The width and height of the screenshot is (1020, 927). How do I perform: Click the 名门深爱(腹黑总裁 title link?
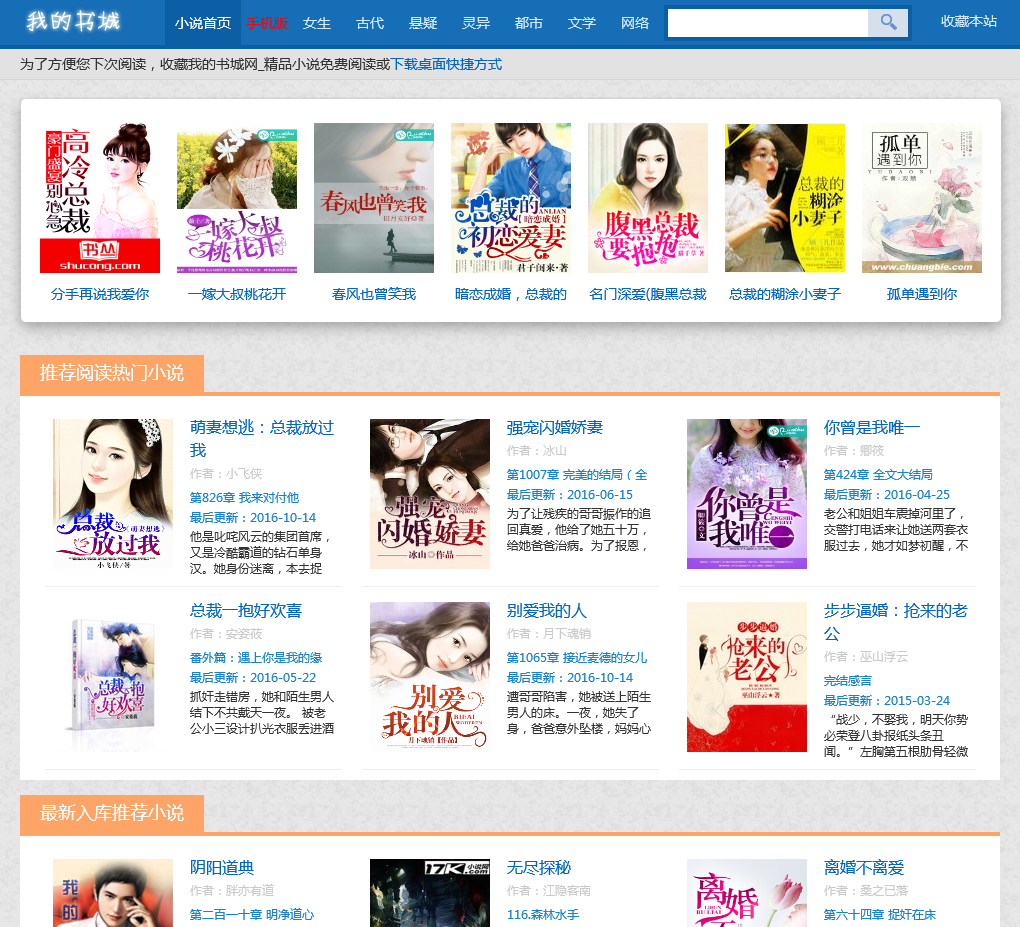648,294
